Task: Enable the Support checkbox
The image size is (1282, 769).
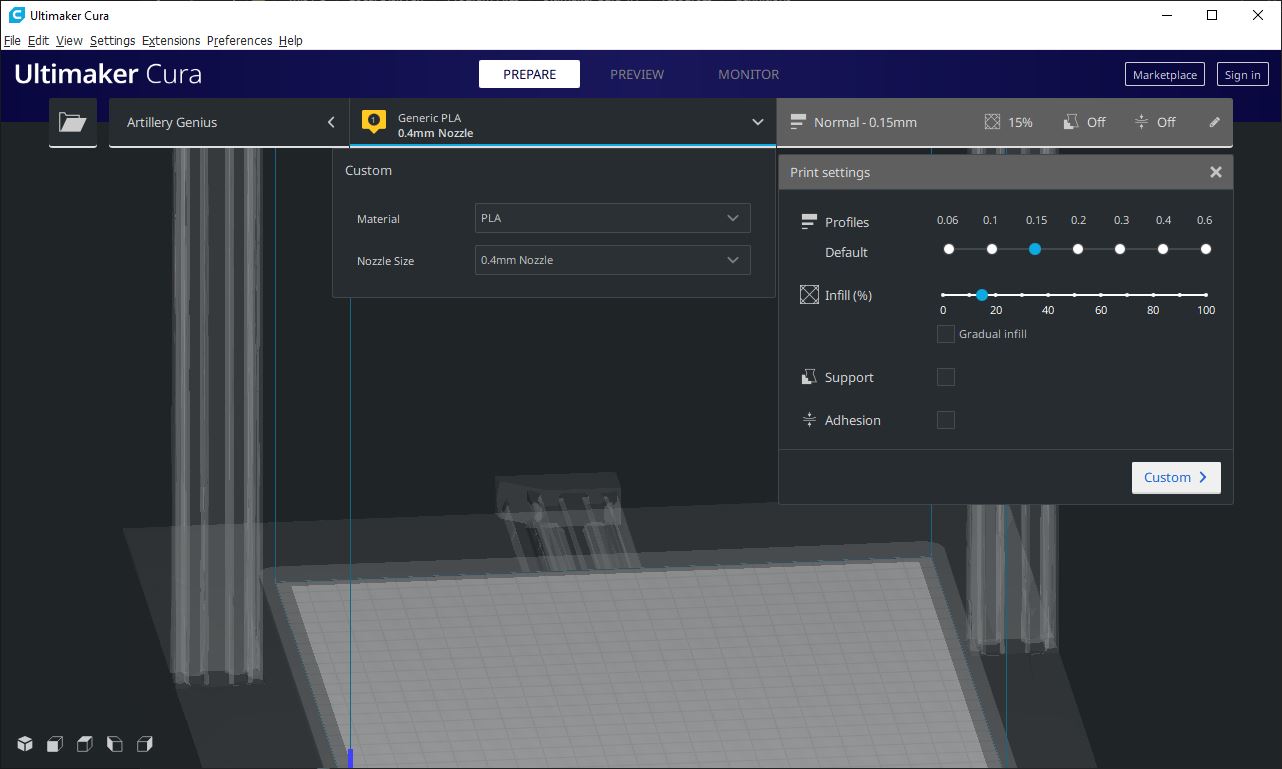Action: 945,377
